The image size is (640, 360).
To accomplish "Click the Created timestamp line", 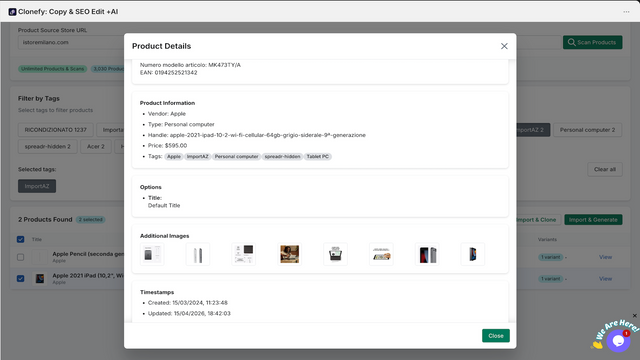I will (x=188, y=303).
